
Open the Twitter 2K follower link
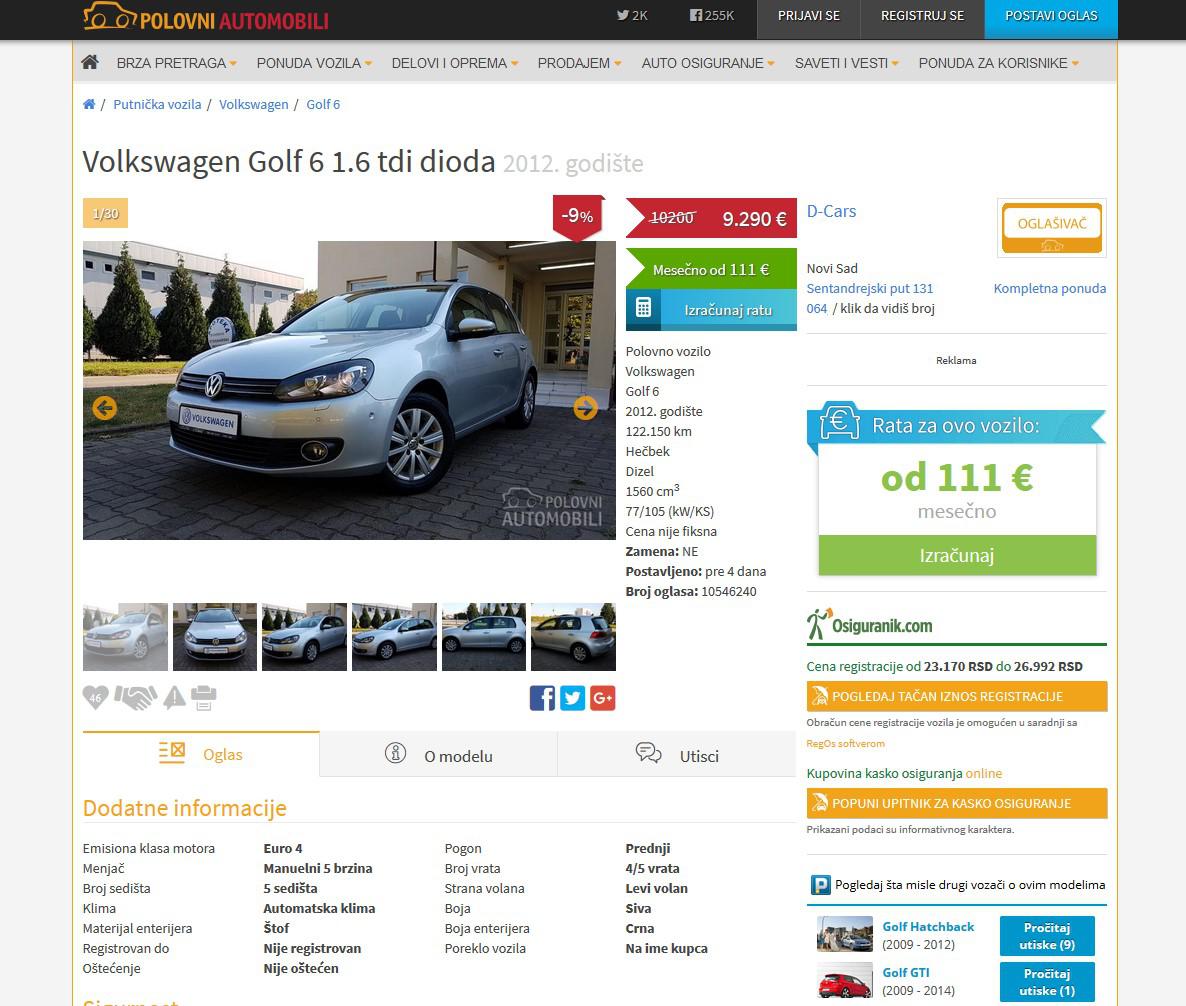(x=632, y=15)
